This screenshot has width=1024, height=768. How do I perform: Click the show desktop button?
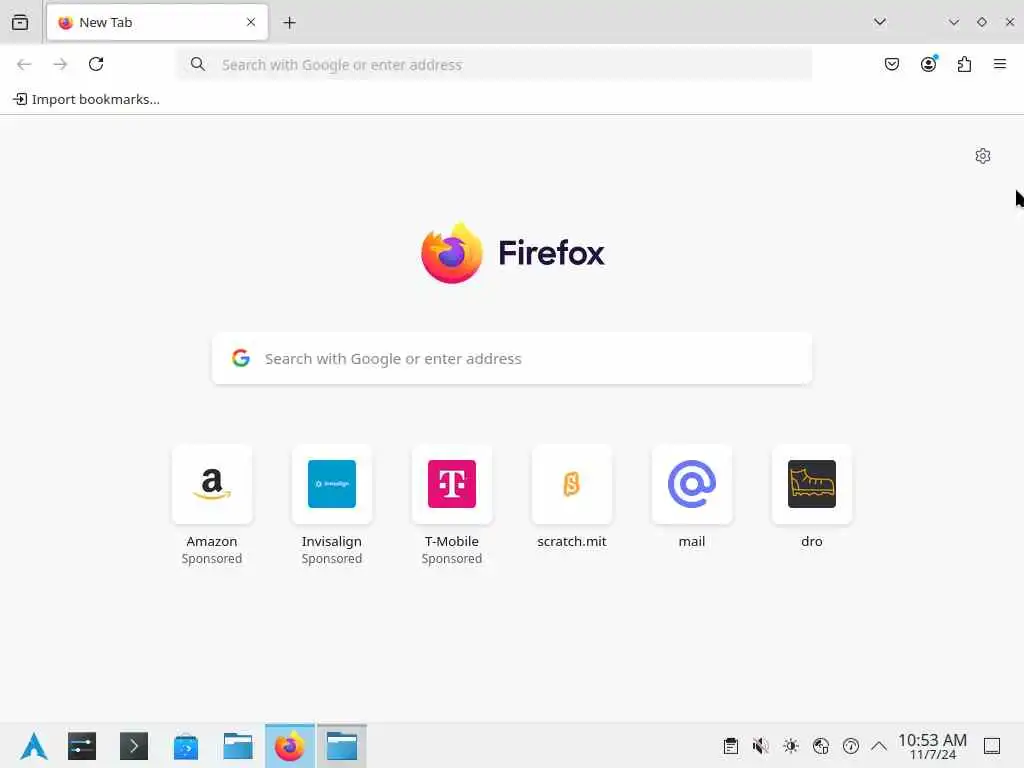(x=992, y=746)
